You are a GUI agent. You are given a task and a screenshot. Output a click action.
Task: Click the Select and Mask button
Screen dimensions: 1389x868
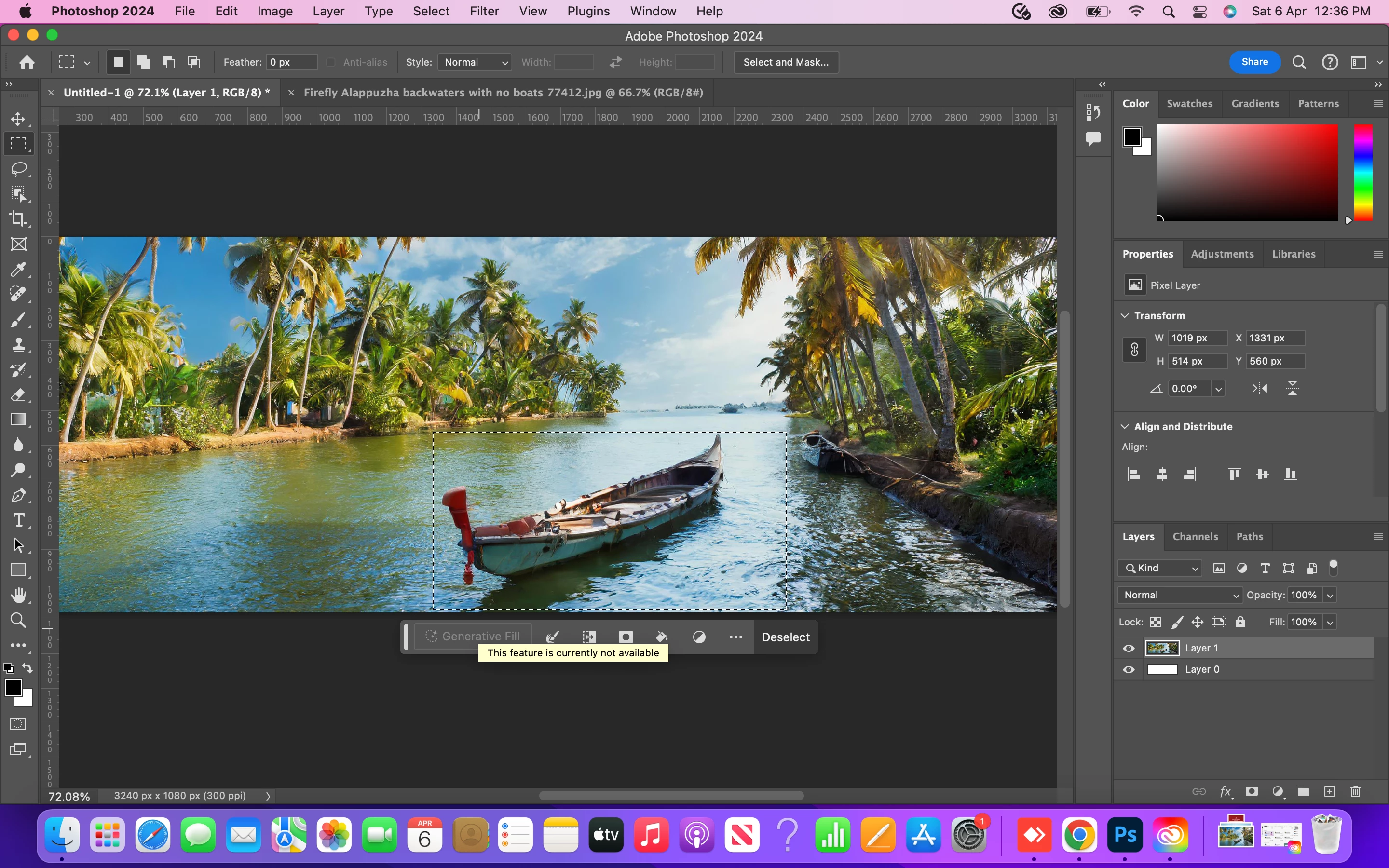coord(786,62)
